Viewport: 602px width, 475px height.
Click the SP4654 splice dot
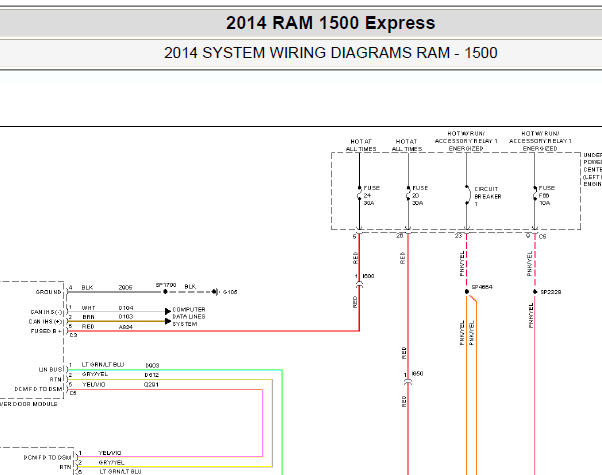467,292
